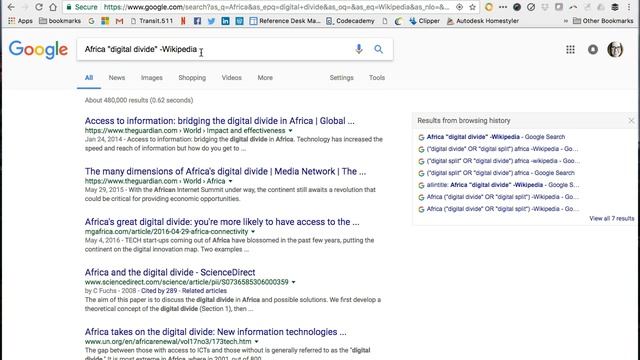Open 'Africa takes on the digital divide' result
Viewport: 640px width, 360px height.
pyautogui.click(x=216, y=332)
